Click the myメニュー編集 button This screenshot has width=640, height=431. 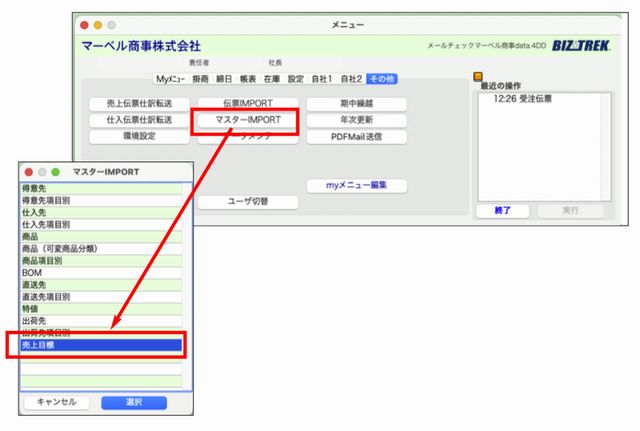[356, 185]
